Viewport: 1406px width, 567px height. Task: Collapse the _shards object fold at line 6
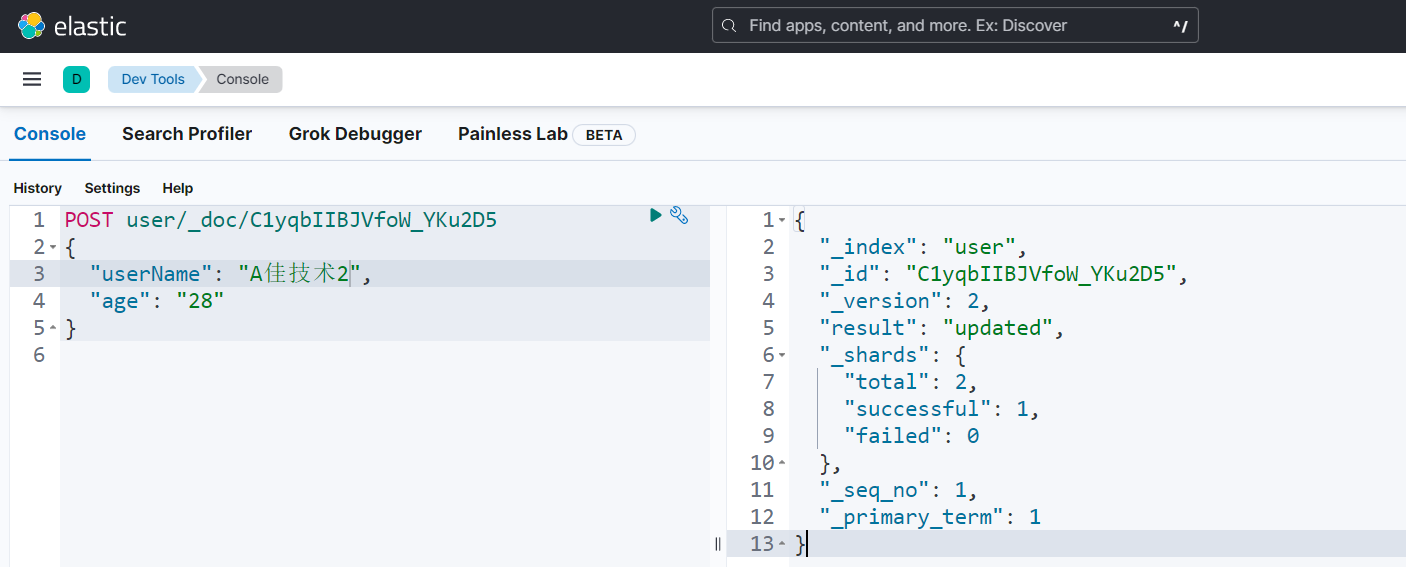coord(782,355)
